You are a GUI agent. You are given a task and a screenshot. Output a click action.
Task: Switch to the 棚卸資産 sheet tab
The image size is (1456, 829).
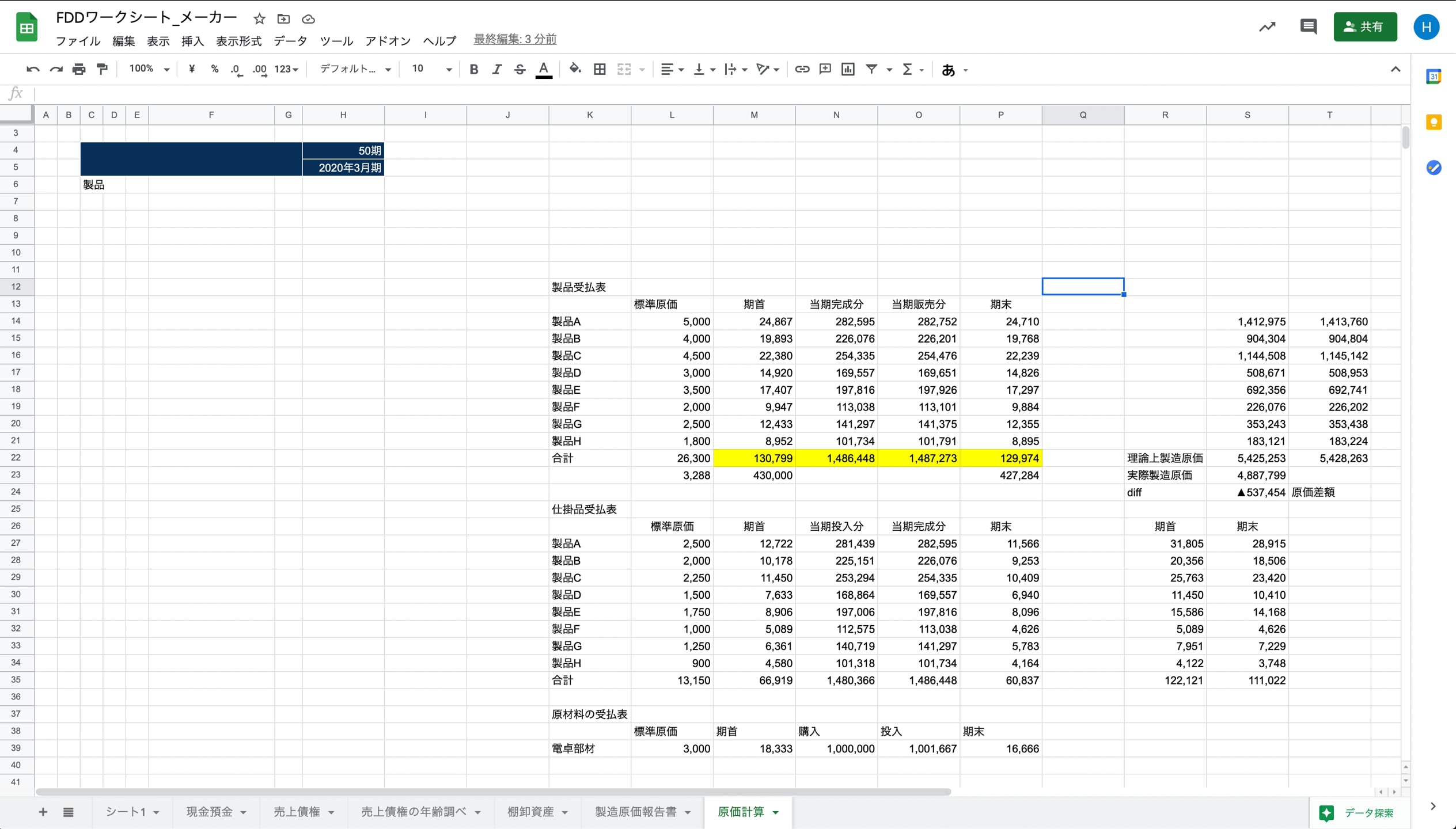530,812
